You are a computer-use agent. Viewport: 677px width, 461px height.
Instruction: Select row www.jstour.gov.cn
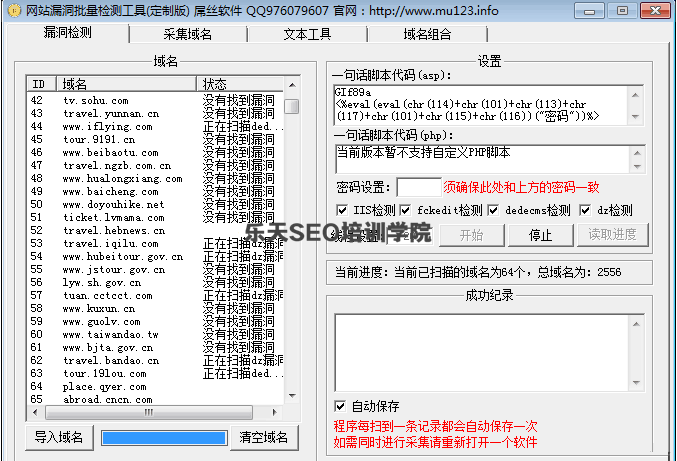[155, 269]
